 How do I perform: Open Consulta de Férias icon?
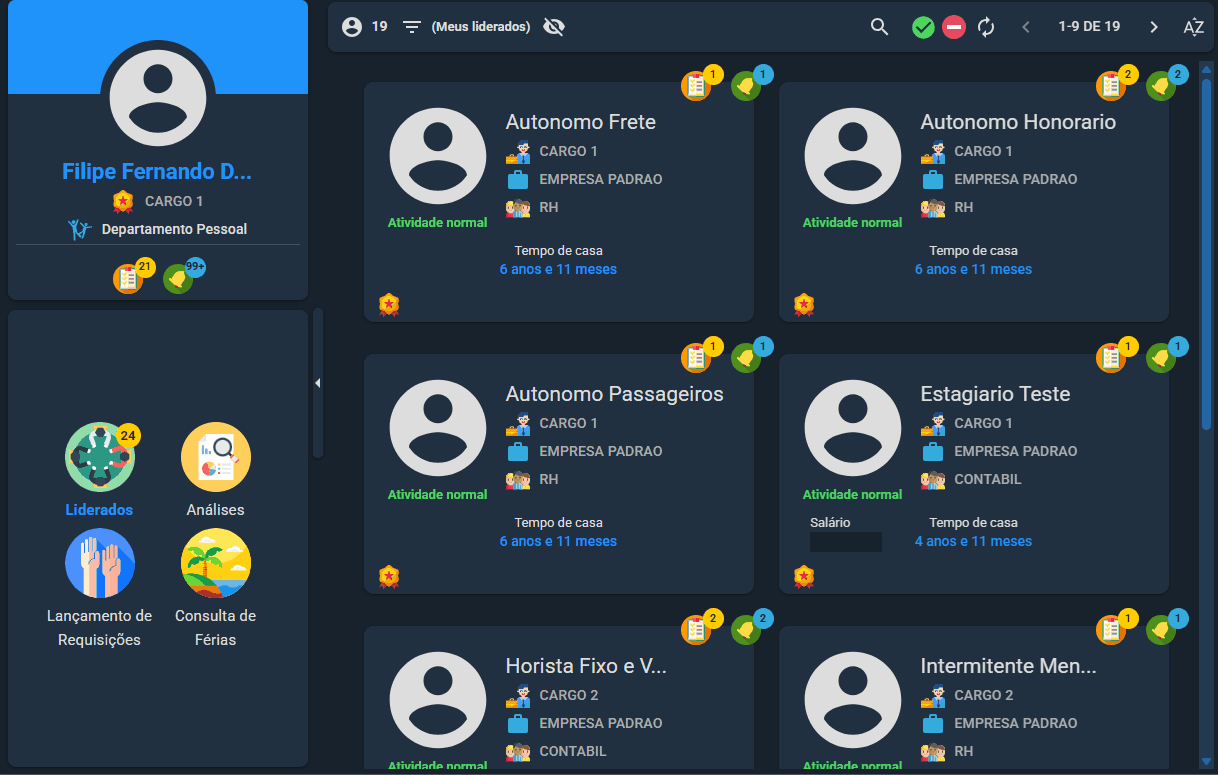tap(215, 563)
